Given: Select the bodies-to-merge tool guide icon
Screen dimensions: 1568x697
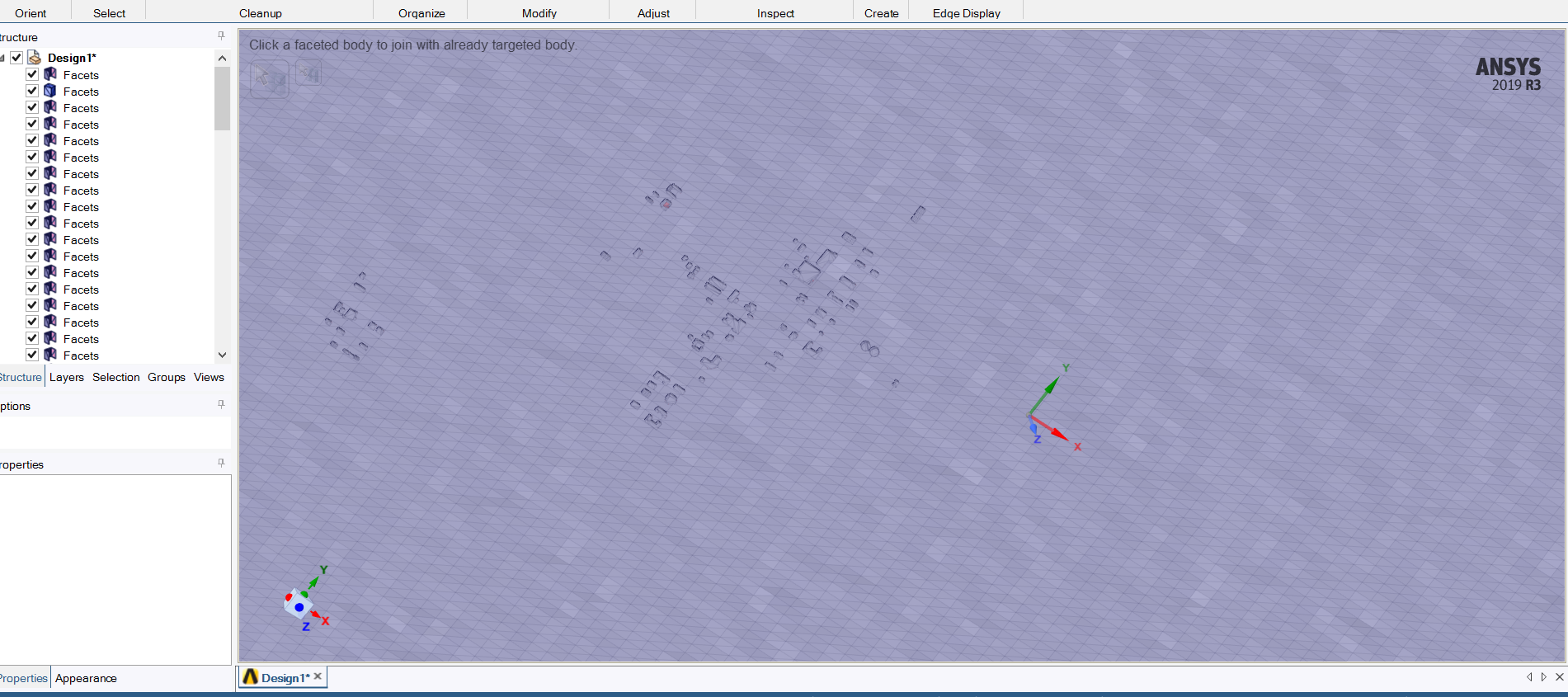Looking at the screenshot, I should [309, 73].
